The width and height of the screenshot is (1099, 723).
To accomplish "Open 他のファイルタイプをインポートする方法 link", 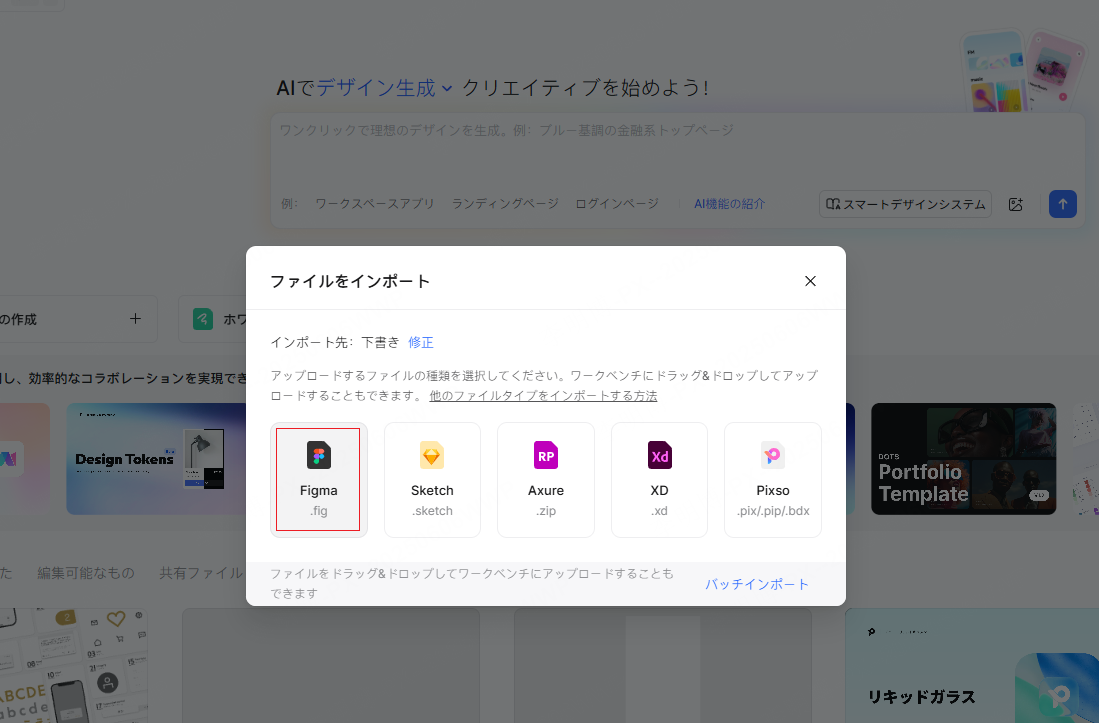I will tap(543, 396).
